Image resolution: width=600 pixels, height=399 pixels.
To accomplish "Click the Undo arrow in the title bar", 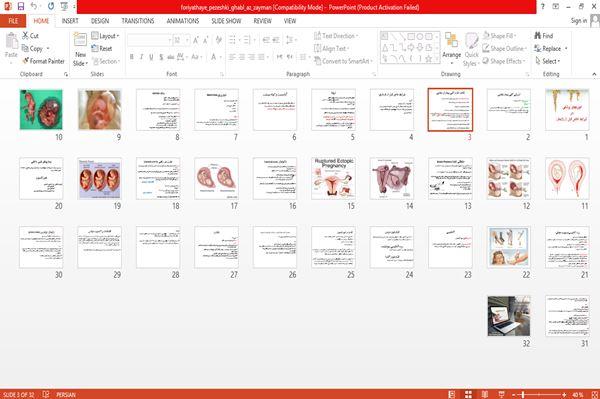I will (x=34, y=7).
